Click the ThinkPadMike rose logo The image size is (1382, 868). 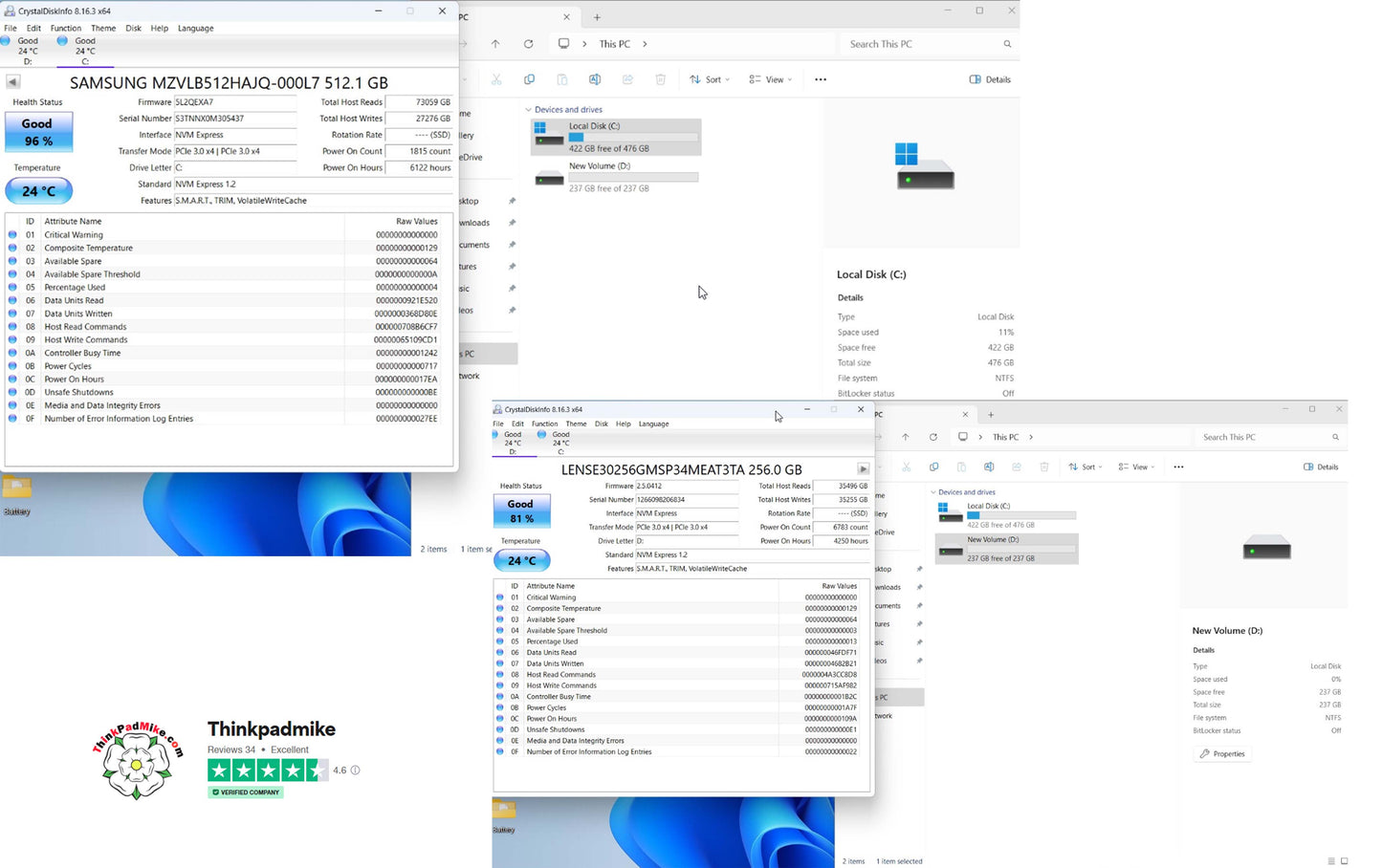[x=138, y=760]
